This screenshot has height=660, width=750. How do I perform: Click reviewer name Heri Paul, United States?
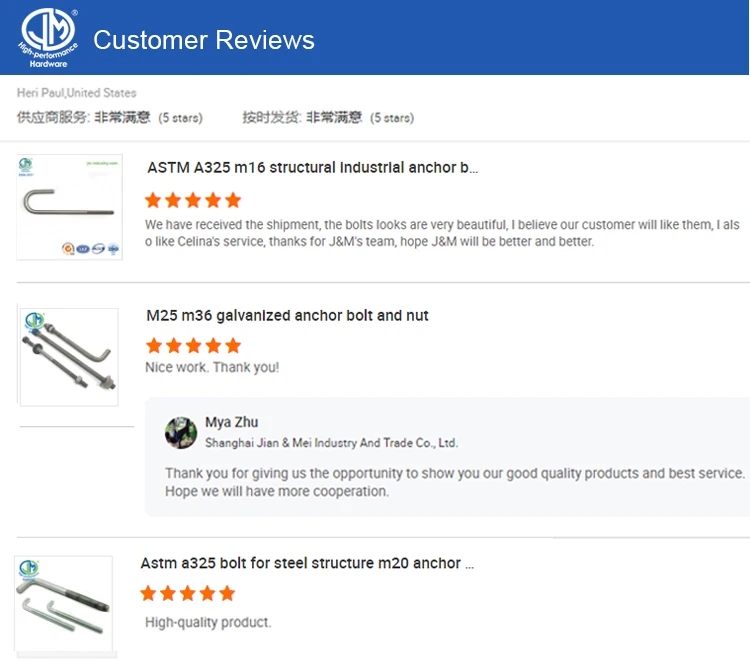pos(77,93)
